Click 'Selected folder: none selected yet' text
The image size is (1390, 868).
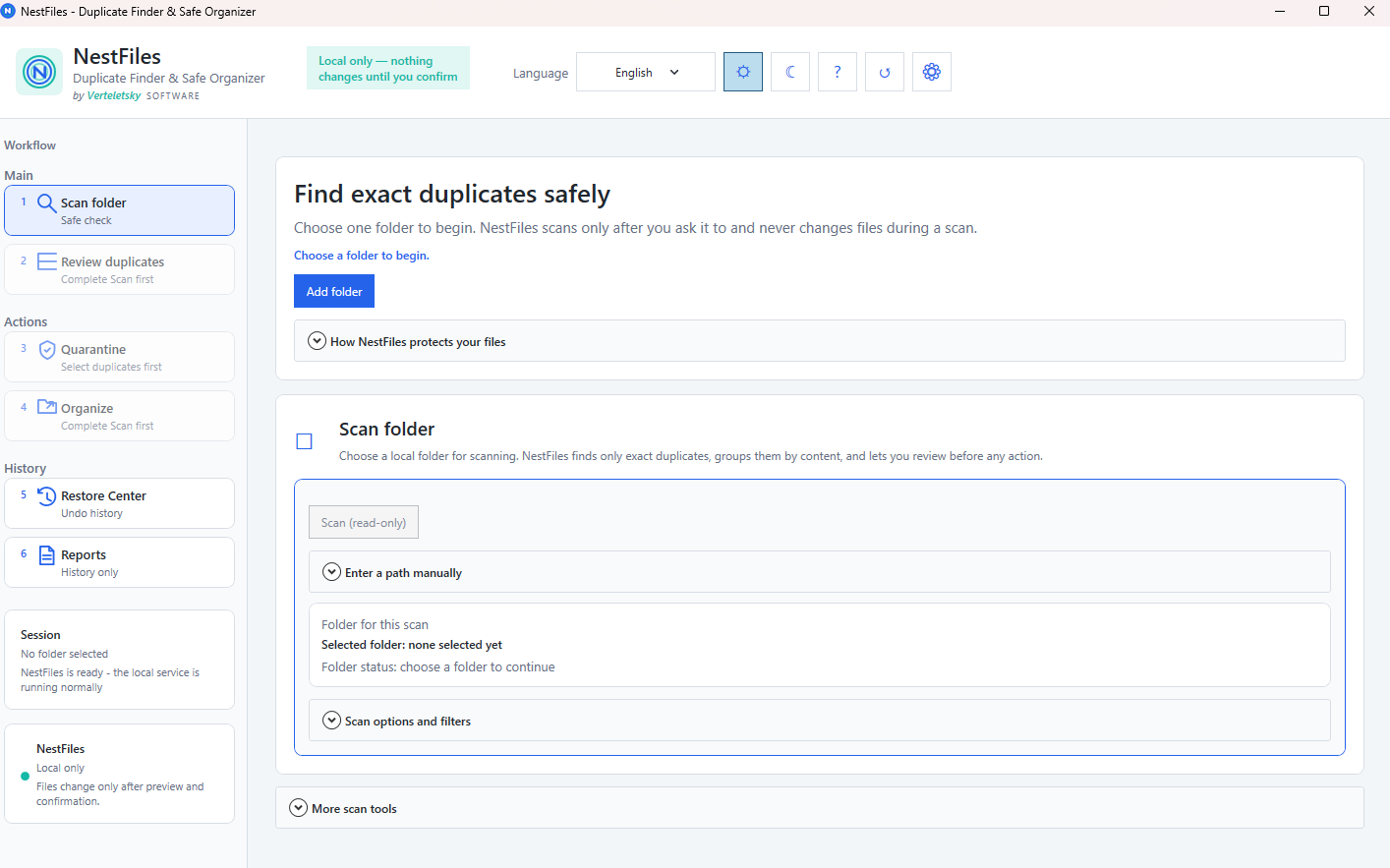[412, 645]
